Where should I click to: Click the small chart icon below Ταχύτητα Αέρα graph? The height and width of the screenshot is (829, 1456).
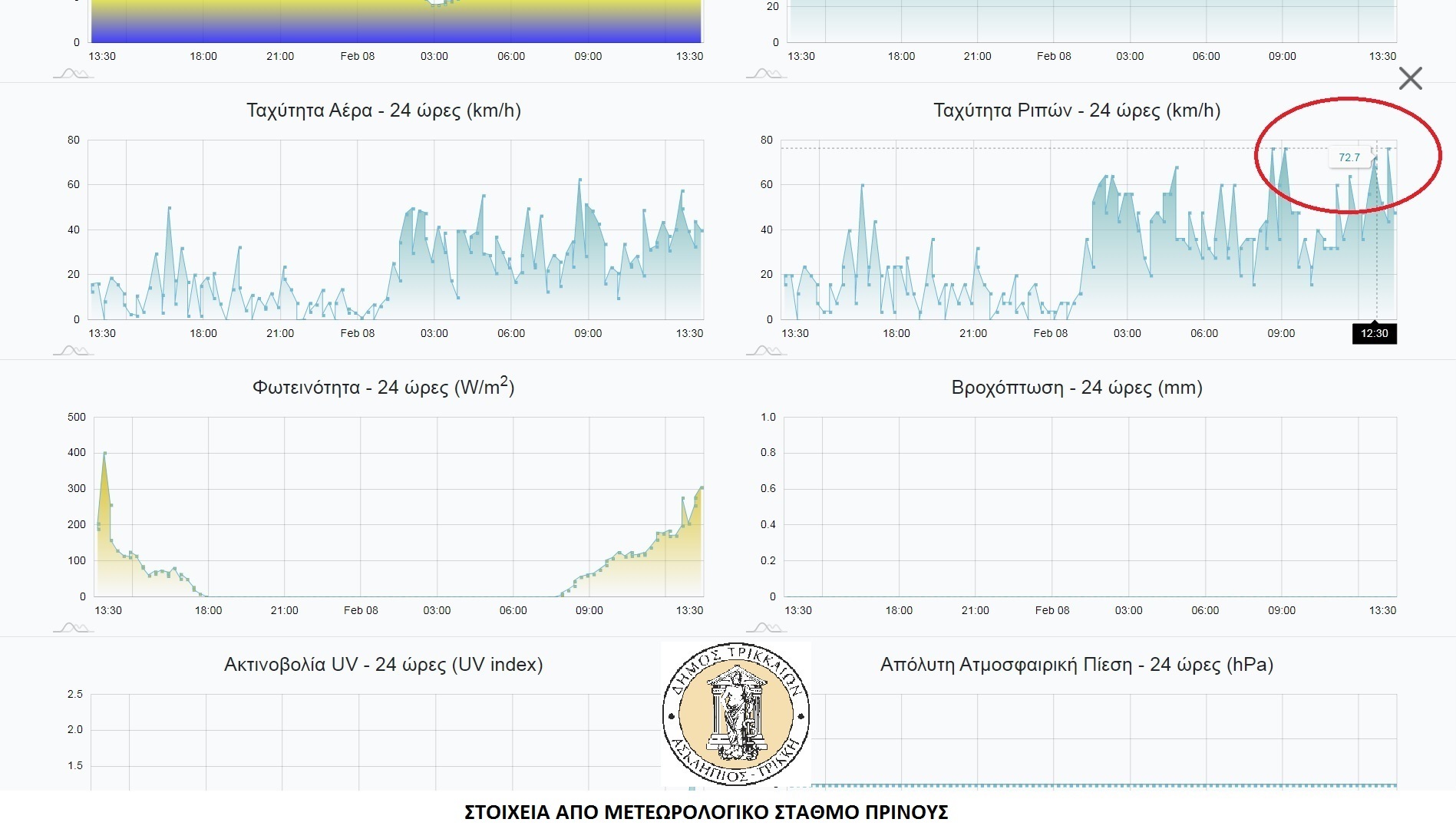coord(73,351)
